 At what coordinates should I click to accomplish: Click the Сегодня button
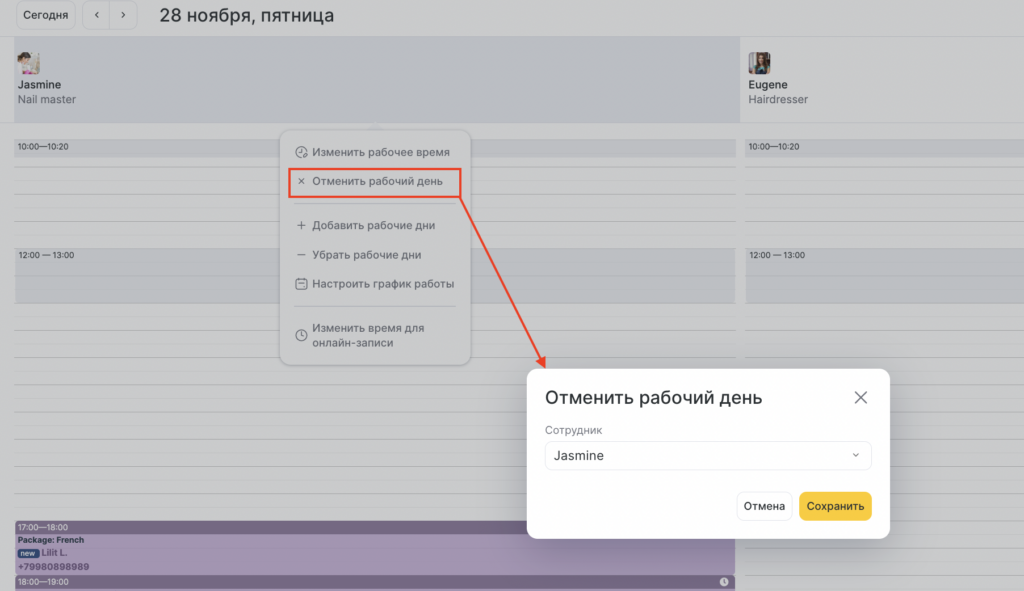(46, 16)
